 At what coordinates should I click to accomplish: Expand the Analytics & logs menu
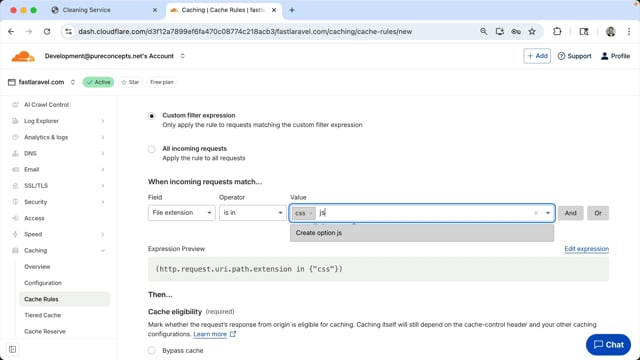click(x=102, y=137)
